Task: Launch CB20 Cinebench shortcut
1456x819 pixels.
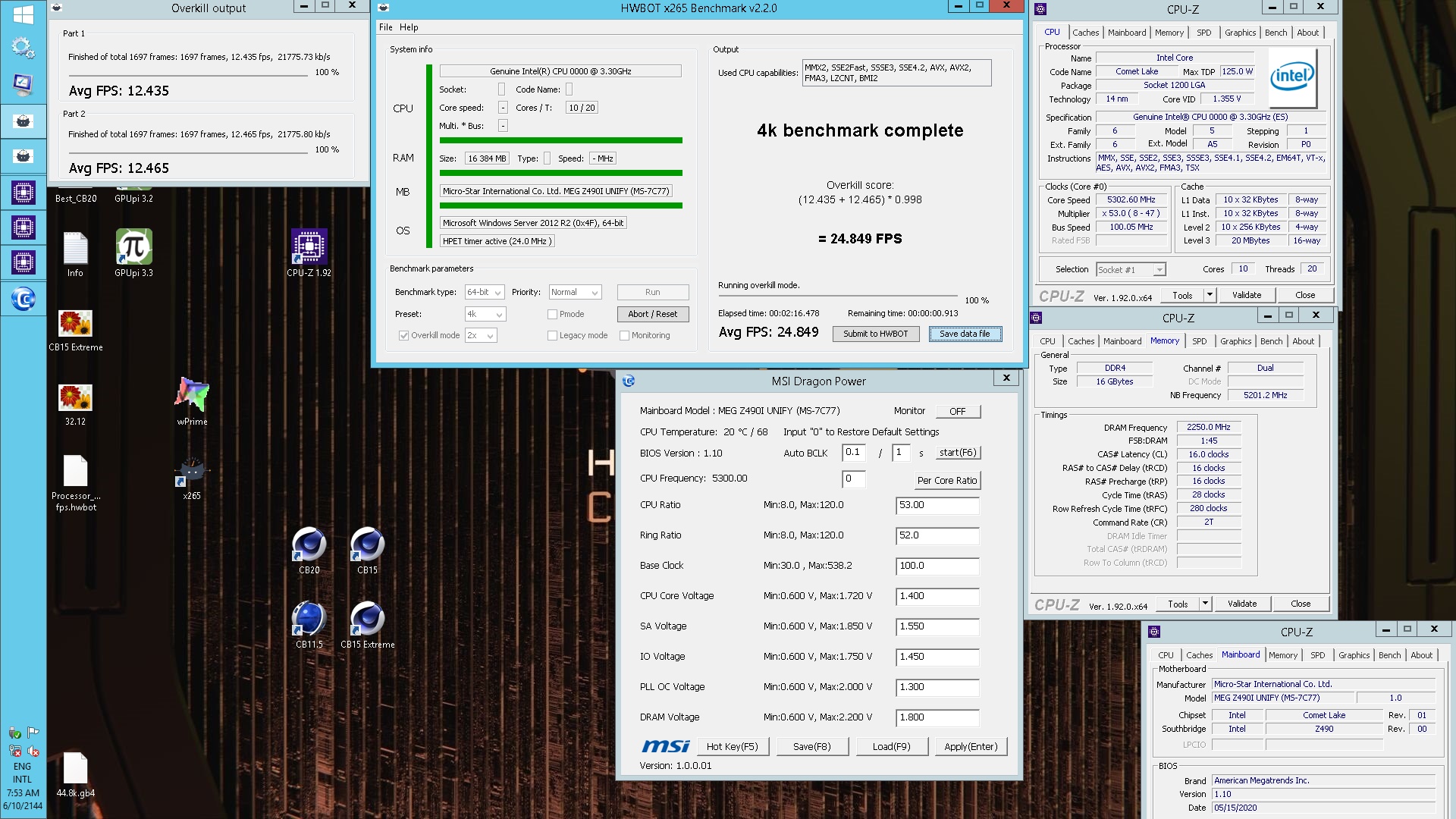Action: 309,551
